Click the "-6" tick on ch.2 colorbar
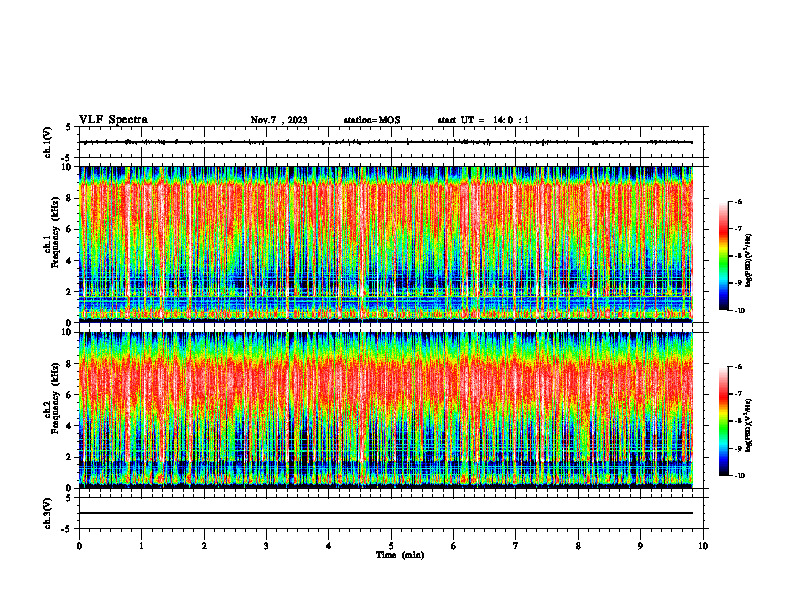792x612 pixels. coord(738,367)
